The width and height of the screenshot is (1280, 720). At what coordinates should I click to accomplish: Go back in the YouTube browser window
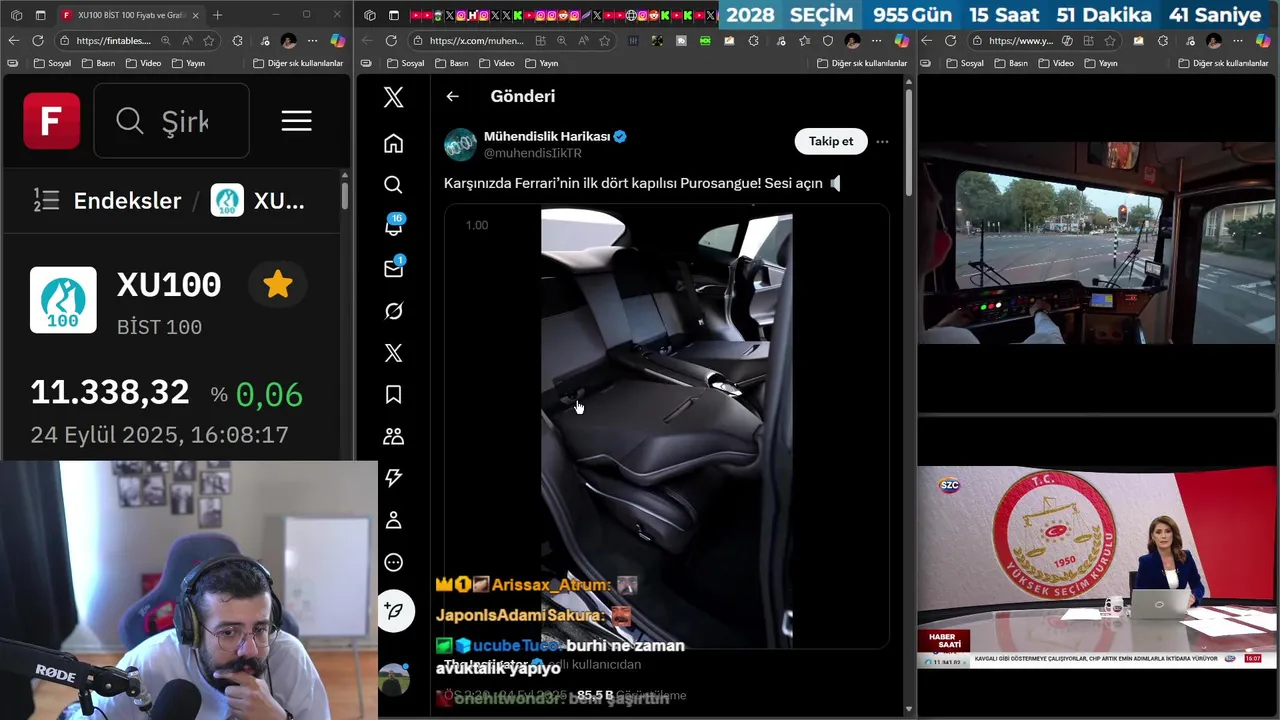coord(926,41)
